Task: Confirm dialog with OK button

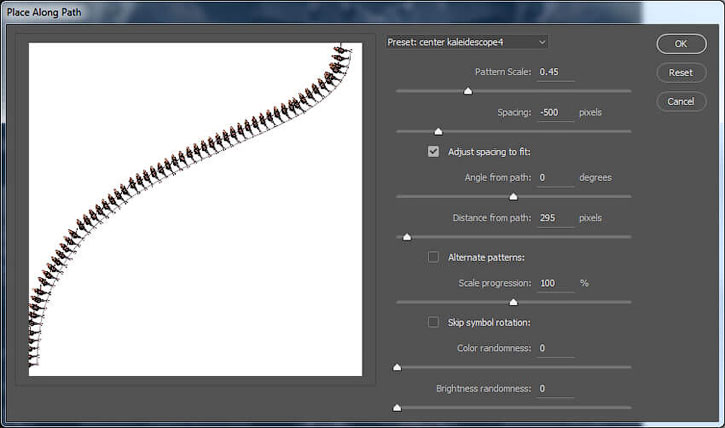Action: click(x=681, y=44)
